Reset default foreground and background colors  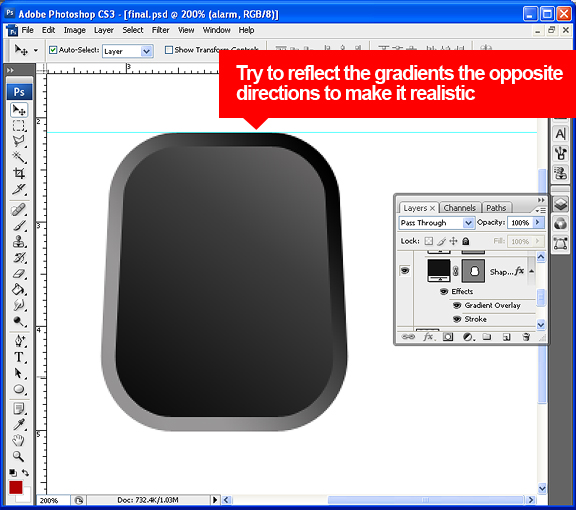tap(13, 473)
